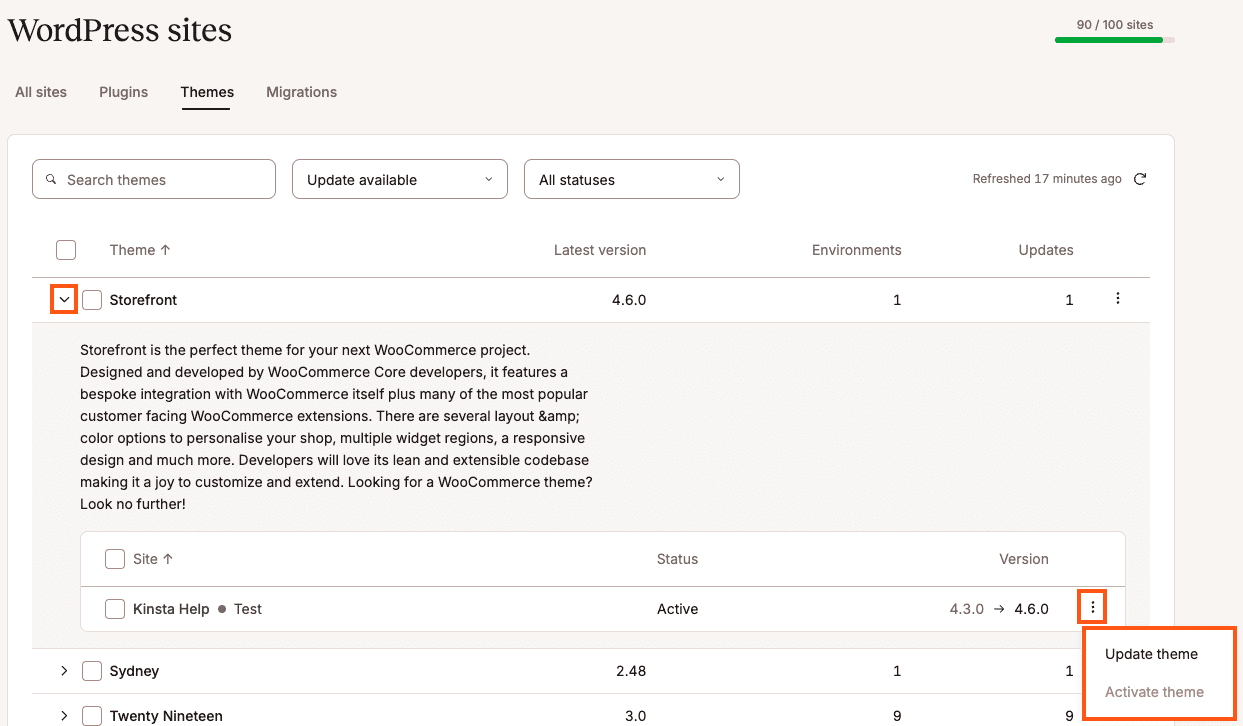
Task: Click the Site column header label
Action: 145,559
